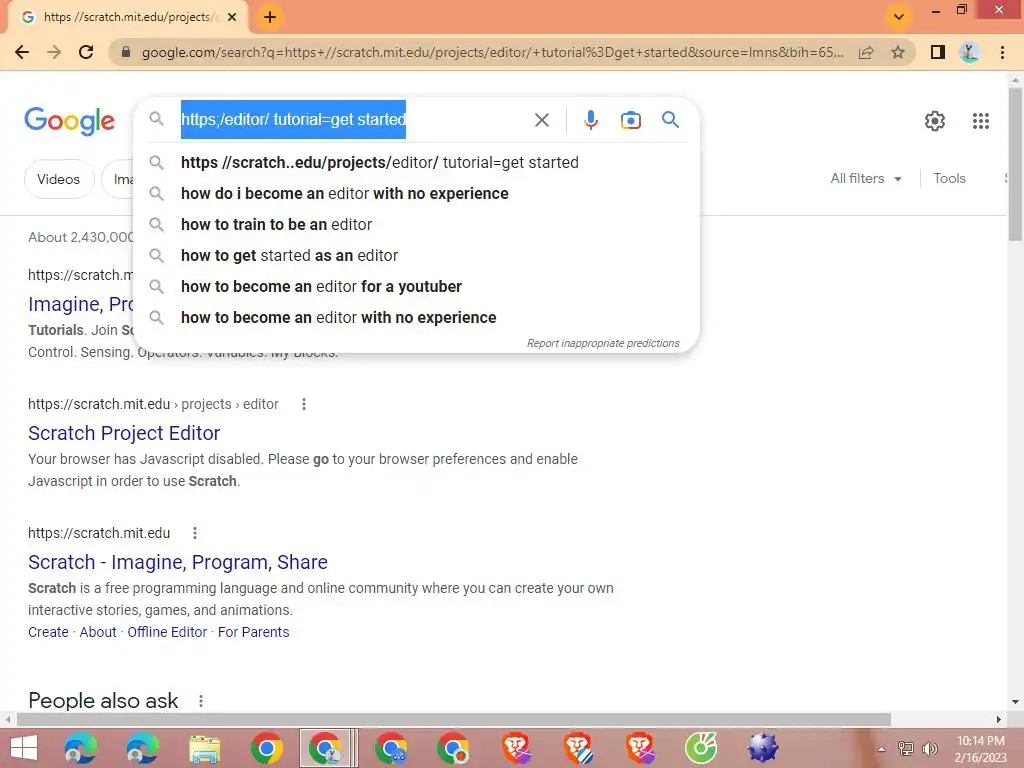Viewport: 1024px width, 768px height.
Task: Follow the 'Create' sitelink
Action: 48,632
